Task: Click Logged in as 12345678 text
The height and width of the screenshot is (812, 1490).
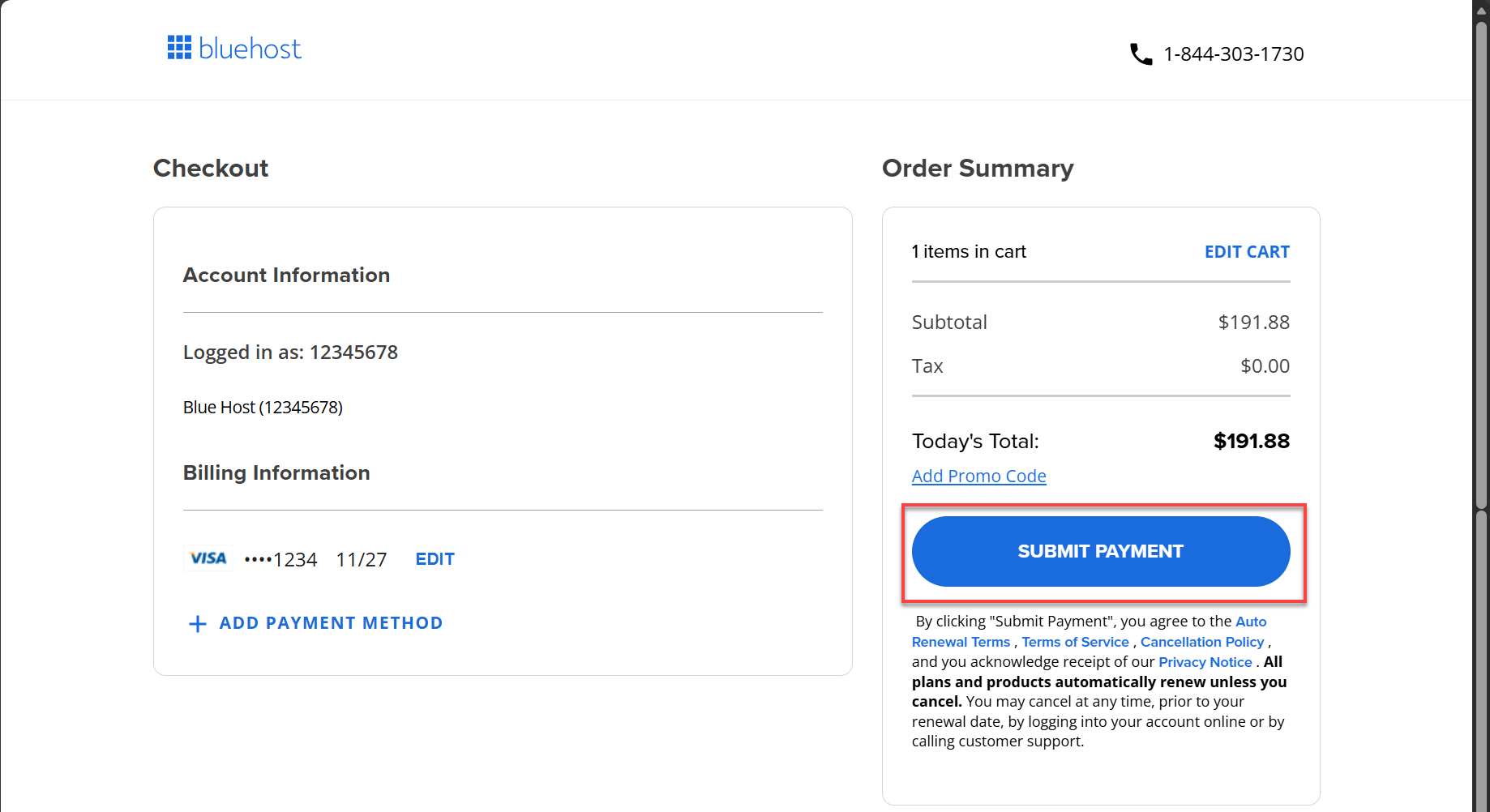Action: click(290, 352)
